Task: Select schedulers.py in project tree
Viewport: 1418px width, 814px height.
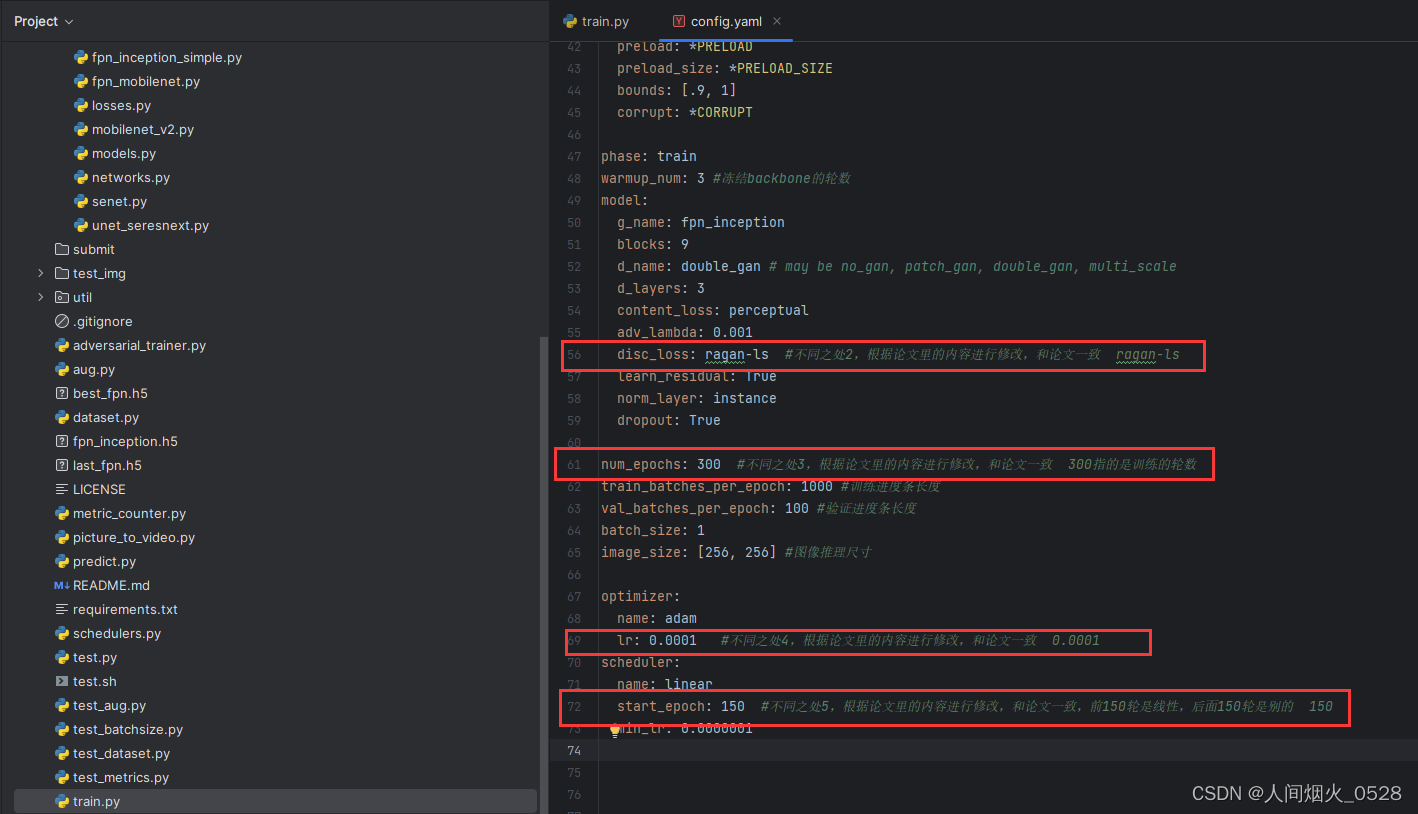Action: pos(117,633)
